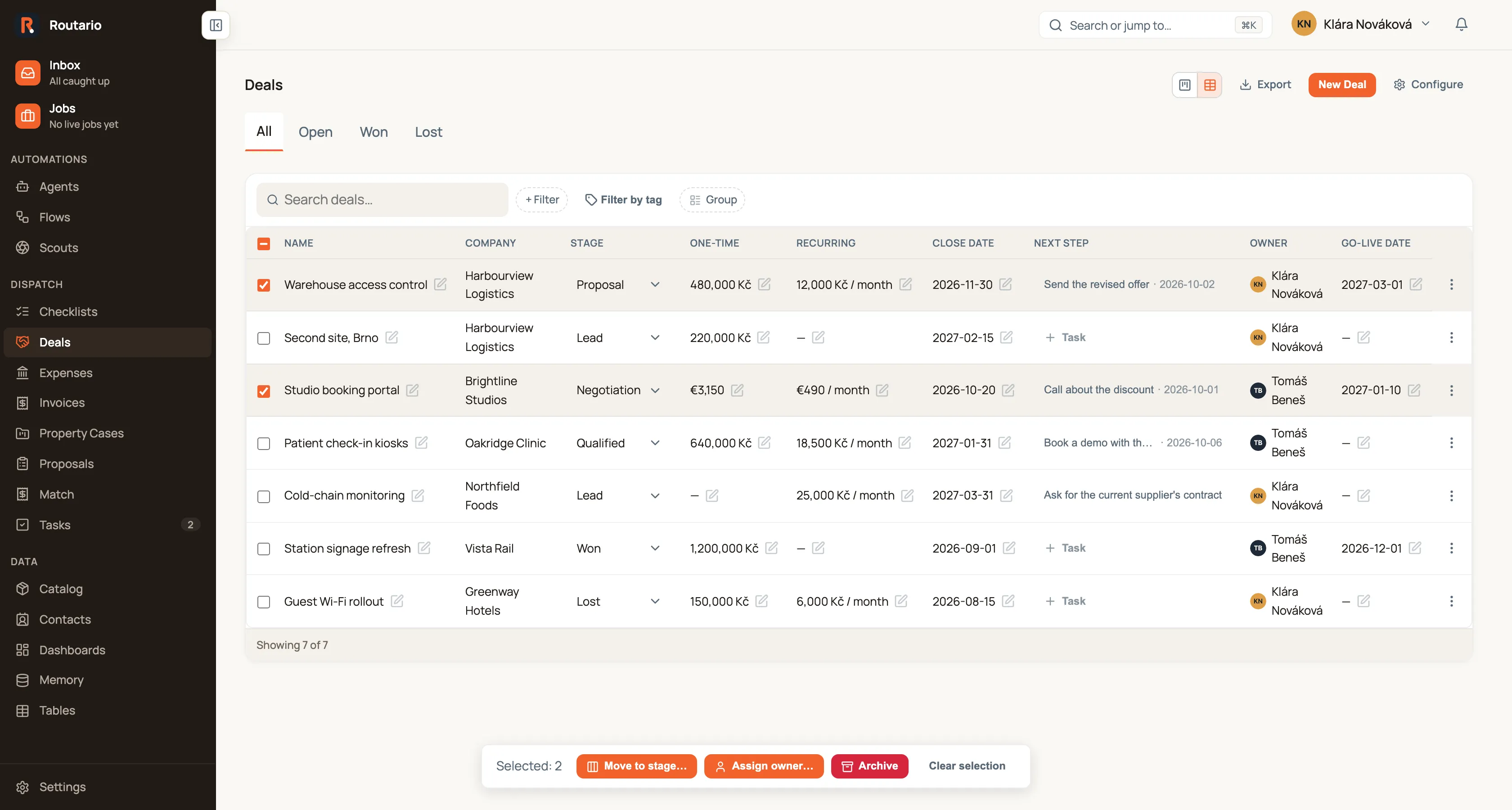Open Filter by tag
Screen dimensions: 1512x810
pos(623,199)
